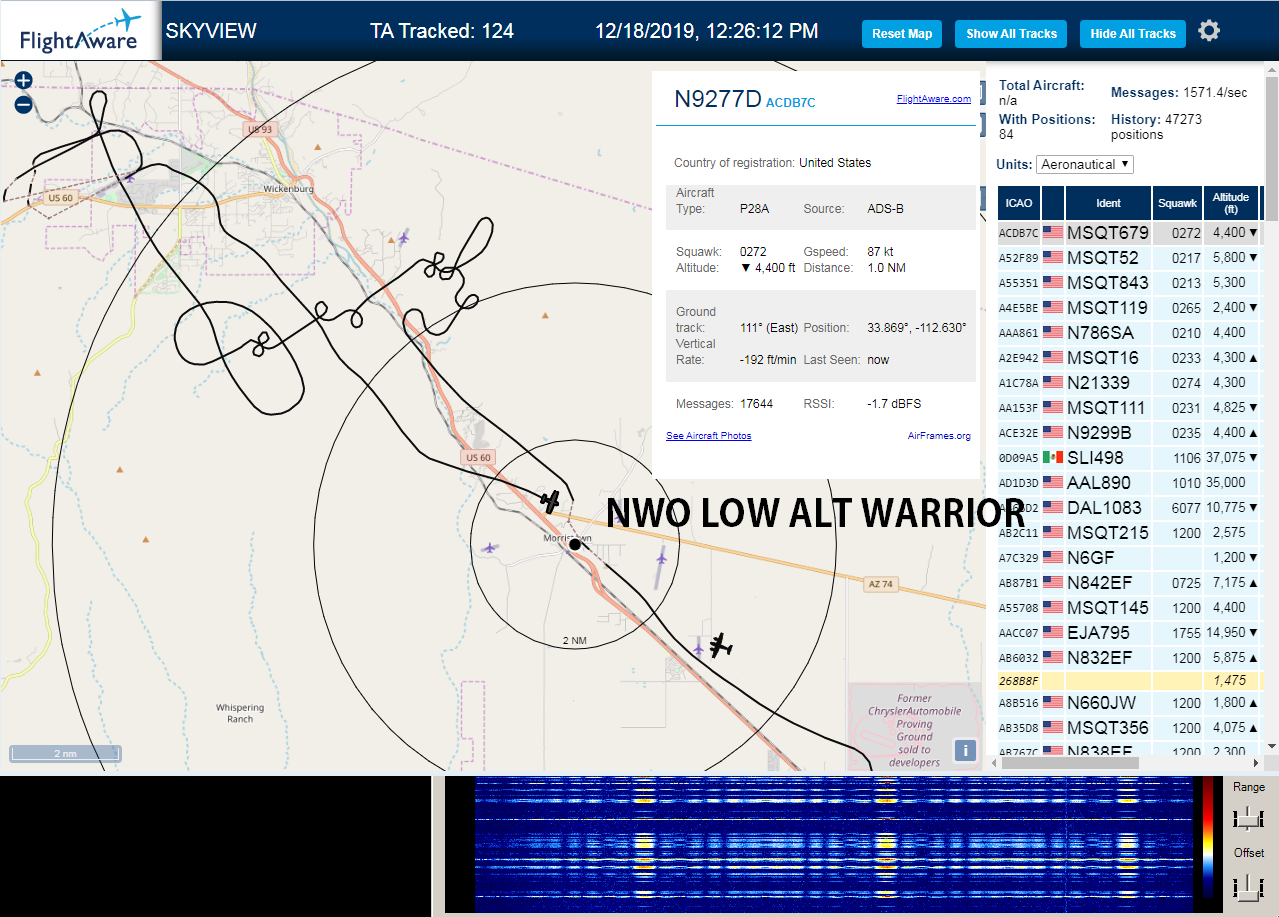Click the sidebar vertical scrollbar up arrow
This screenshot has height=917, width=1279.
[x=1271, y=70]
